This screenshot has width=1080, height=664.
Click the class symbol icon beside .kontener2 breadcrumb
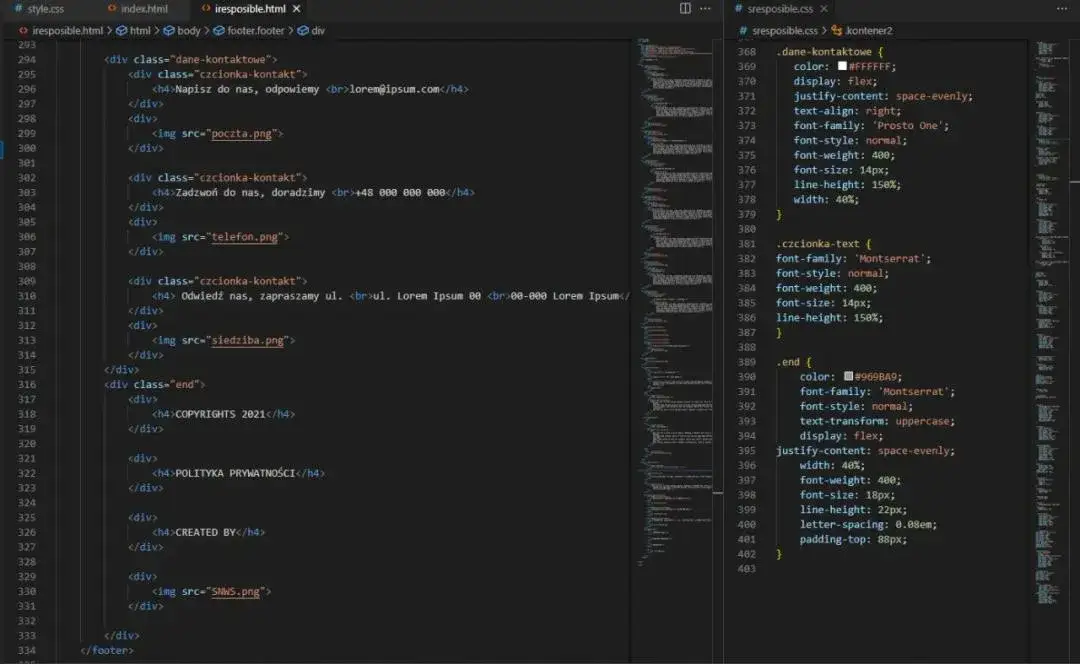(837, 30)
